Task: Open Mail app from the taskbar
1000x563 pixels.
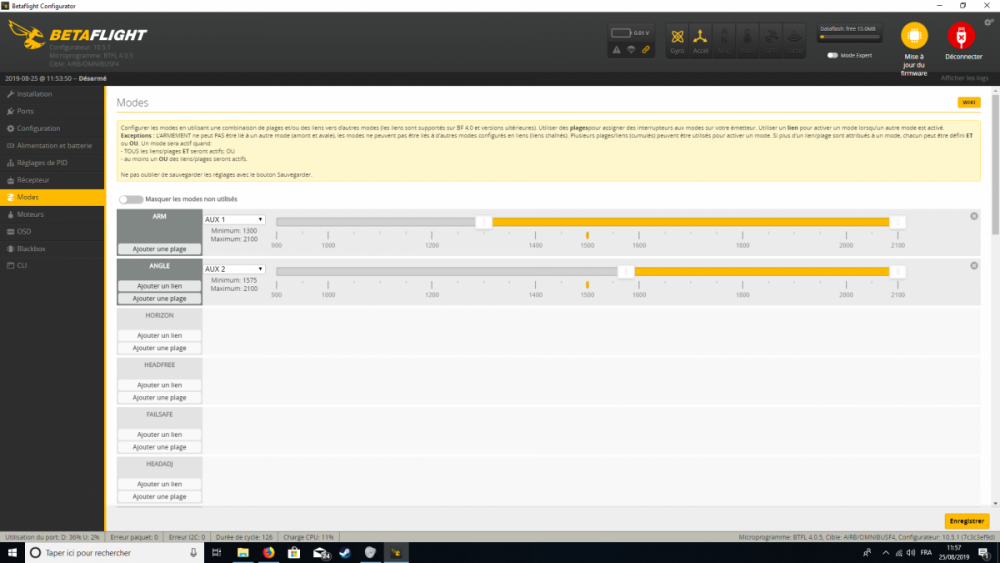Action: pos(321,553)
